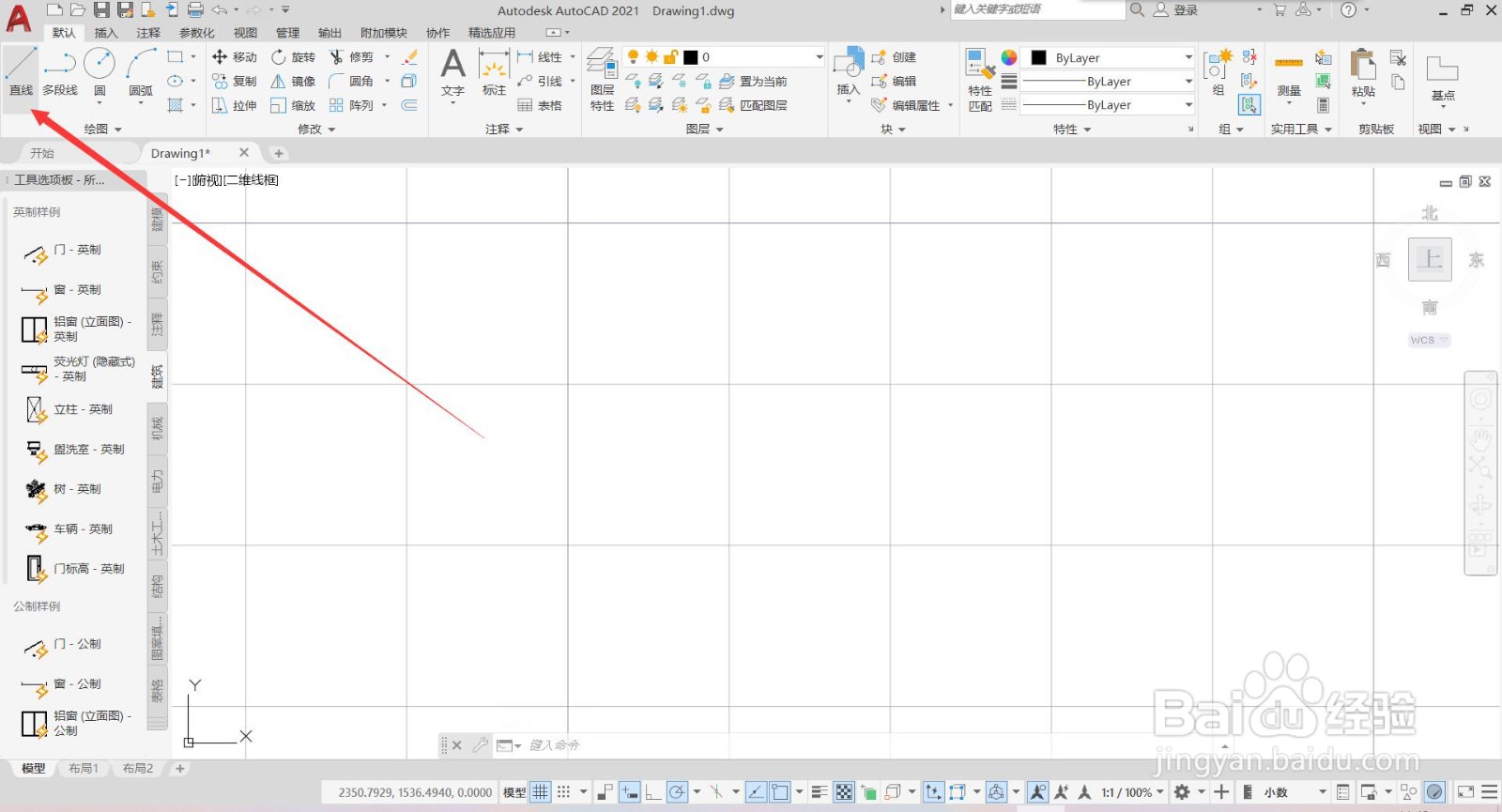
Task: Expand the 图层 layers panel
Action: click(x=705, y=129)
